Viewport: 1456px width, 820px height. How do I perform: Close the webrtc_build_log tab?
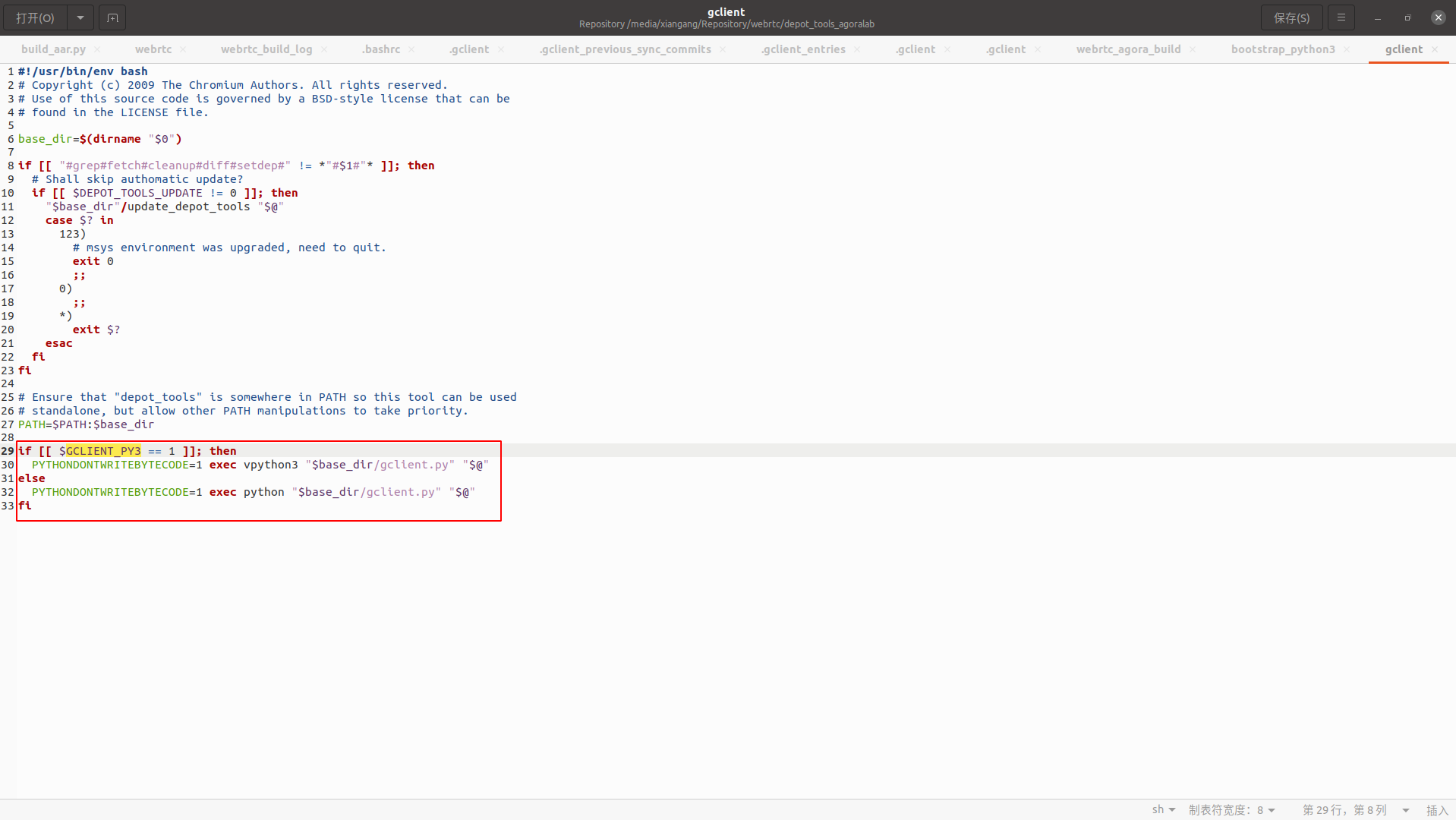pyautogui.click(x=324, y=49)
